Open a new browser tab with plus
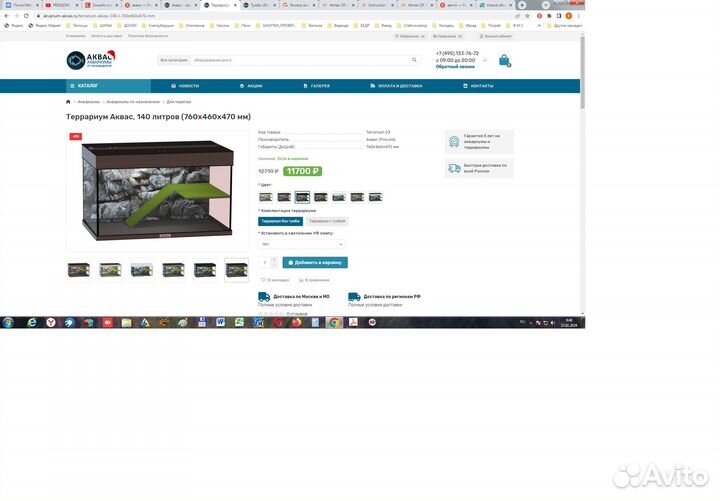The width and height of the screenshot is (720, 501). click(522, 5)
